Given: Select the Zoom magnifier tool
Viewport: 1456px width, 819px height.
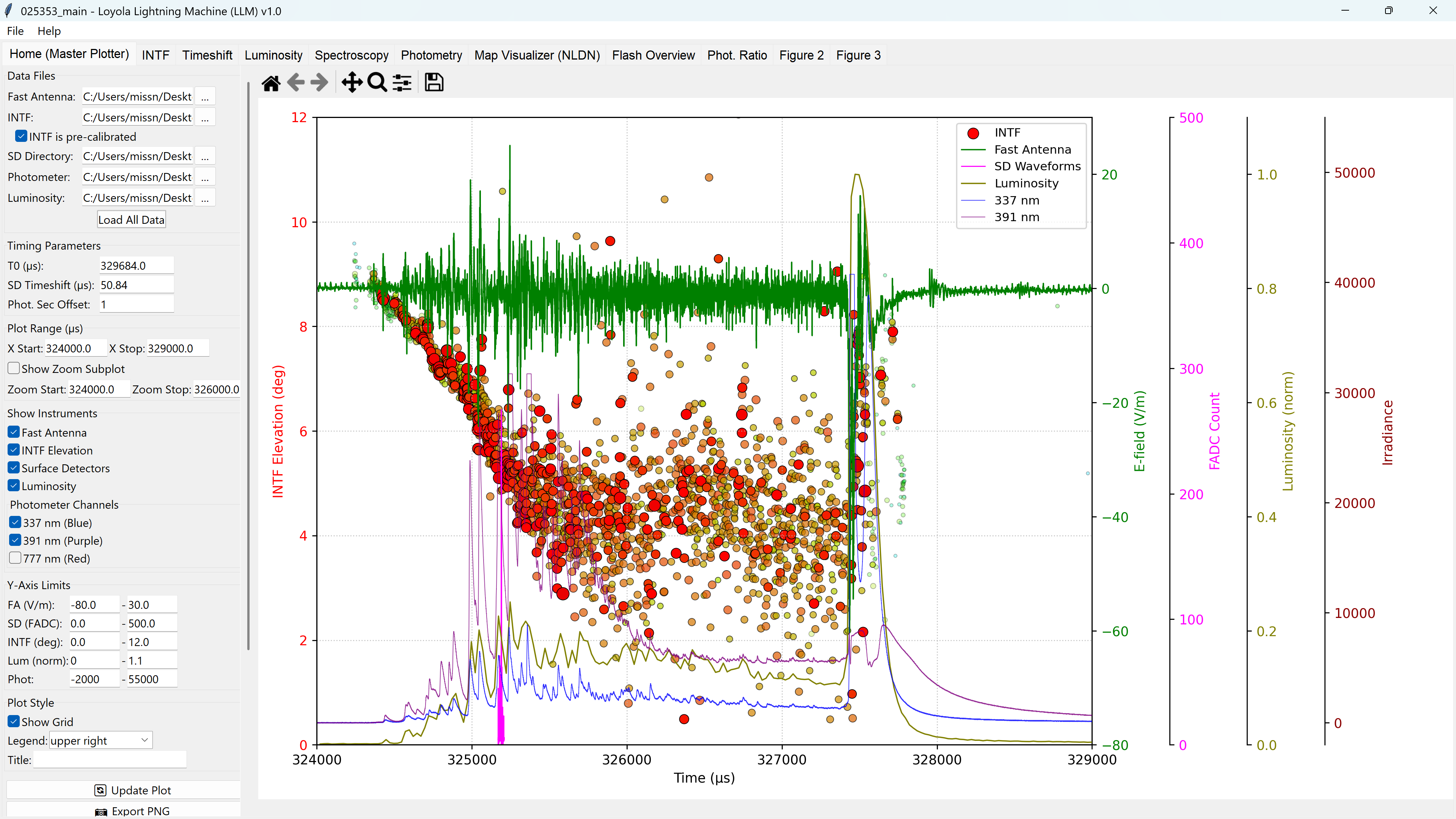Looking at the screenshot, I should (377, 83).
